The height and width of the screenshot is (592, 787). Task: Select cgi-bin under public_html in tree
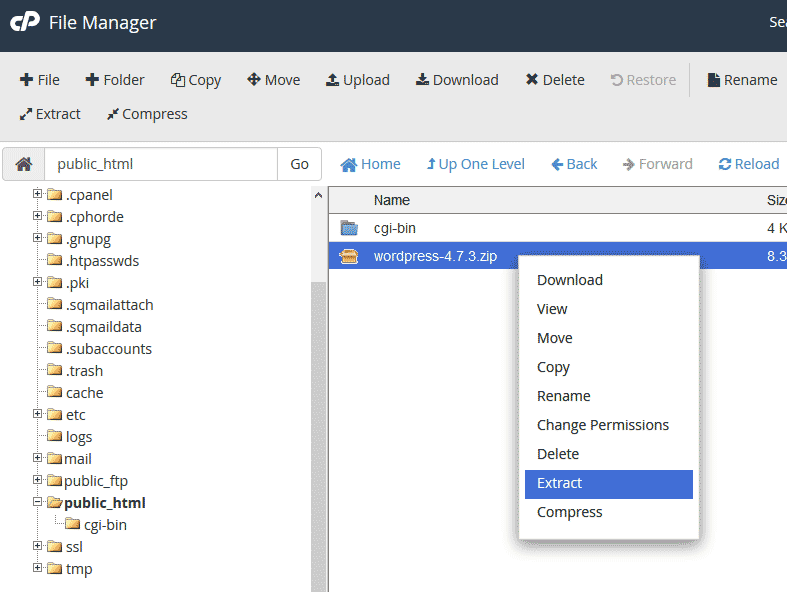(x=105, y=525)
